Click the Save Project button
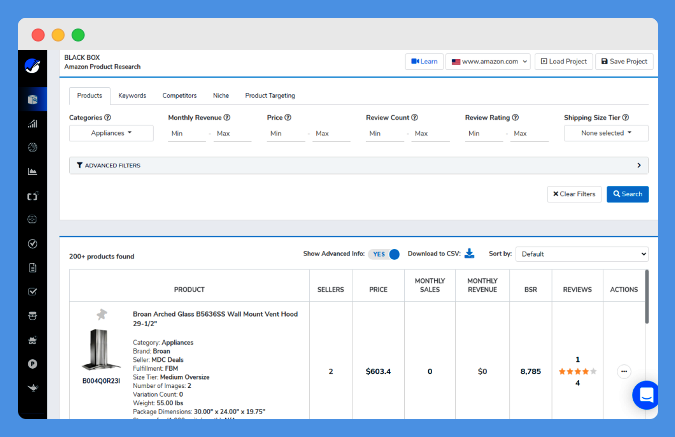This screenshot has height=437, width=675. pos(624,62)
